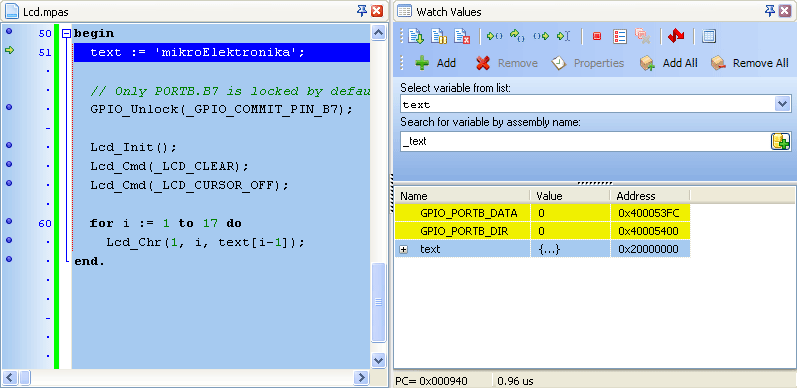Toggle breakpoint on Lcd_Chr line

point(9,240)
